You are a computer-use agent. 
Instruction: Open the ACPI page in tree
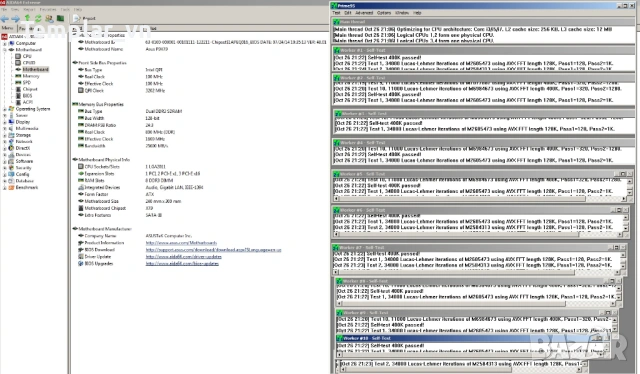click(27, 102)
